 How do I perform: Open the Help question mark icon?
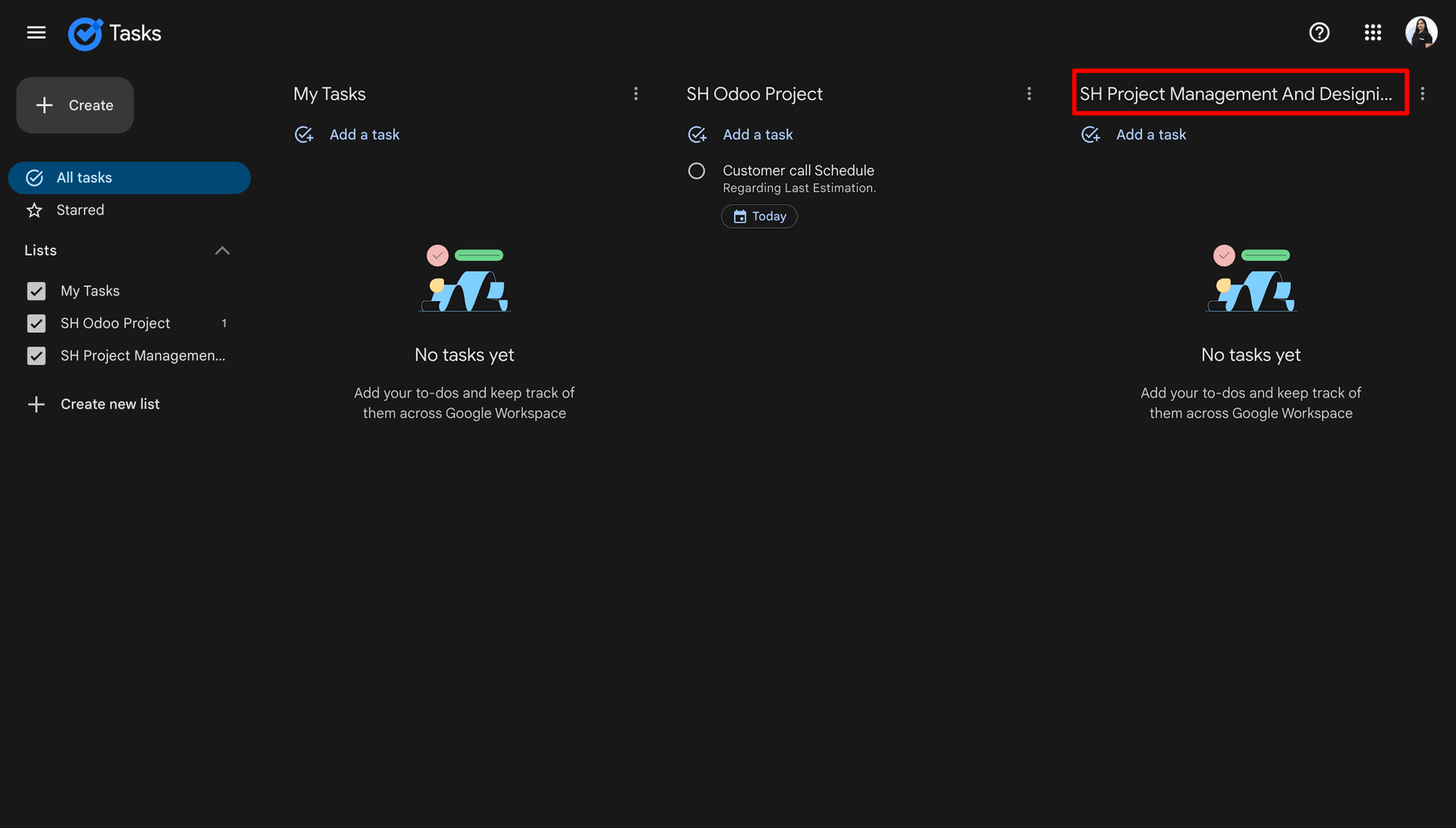click(x=1319, y=33)
